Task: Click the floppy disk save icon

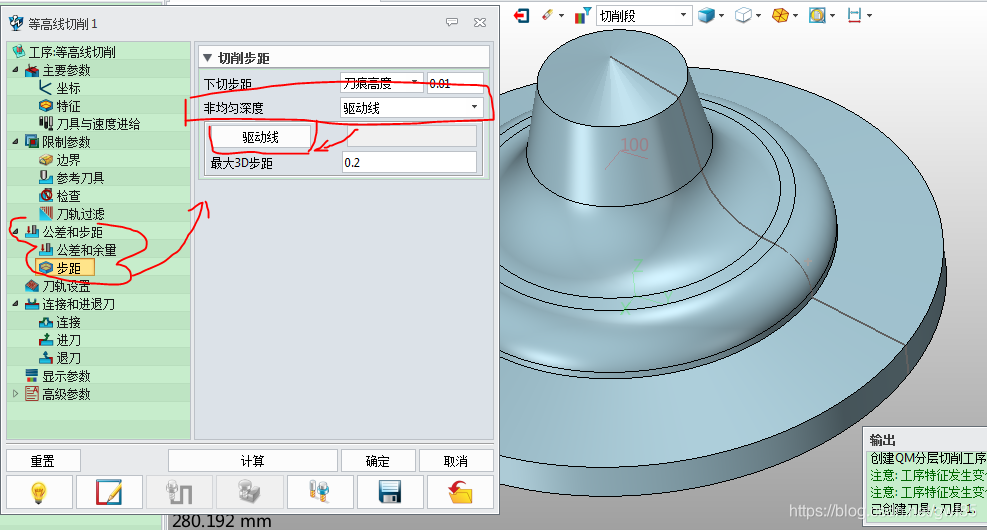Action: (x=389, y=492)
